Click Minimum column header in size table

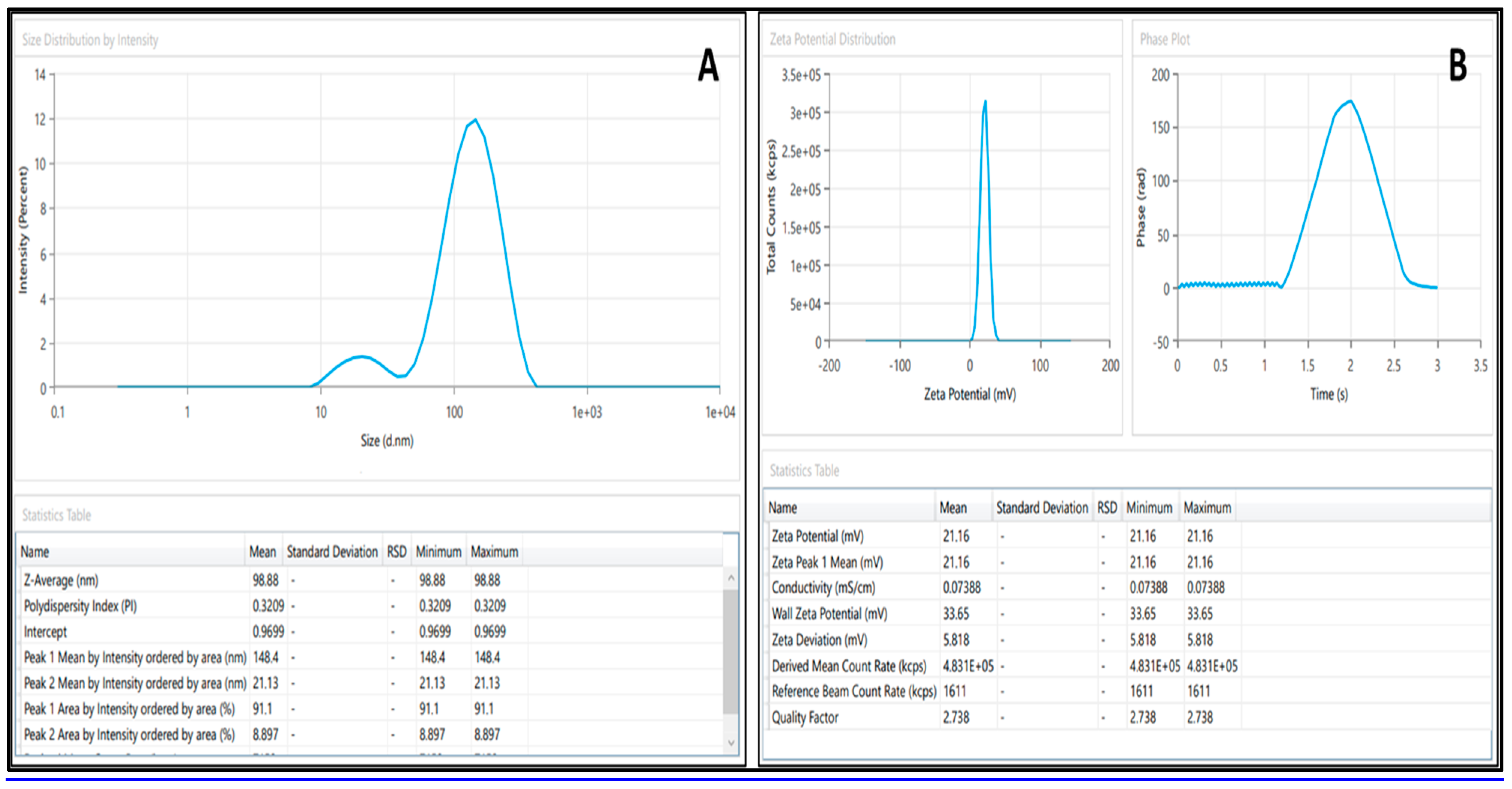[x=439, y=552]
